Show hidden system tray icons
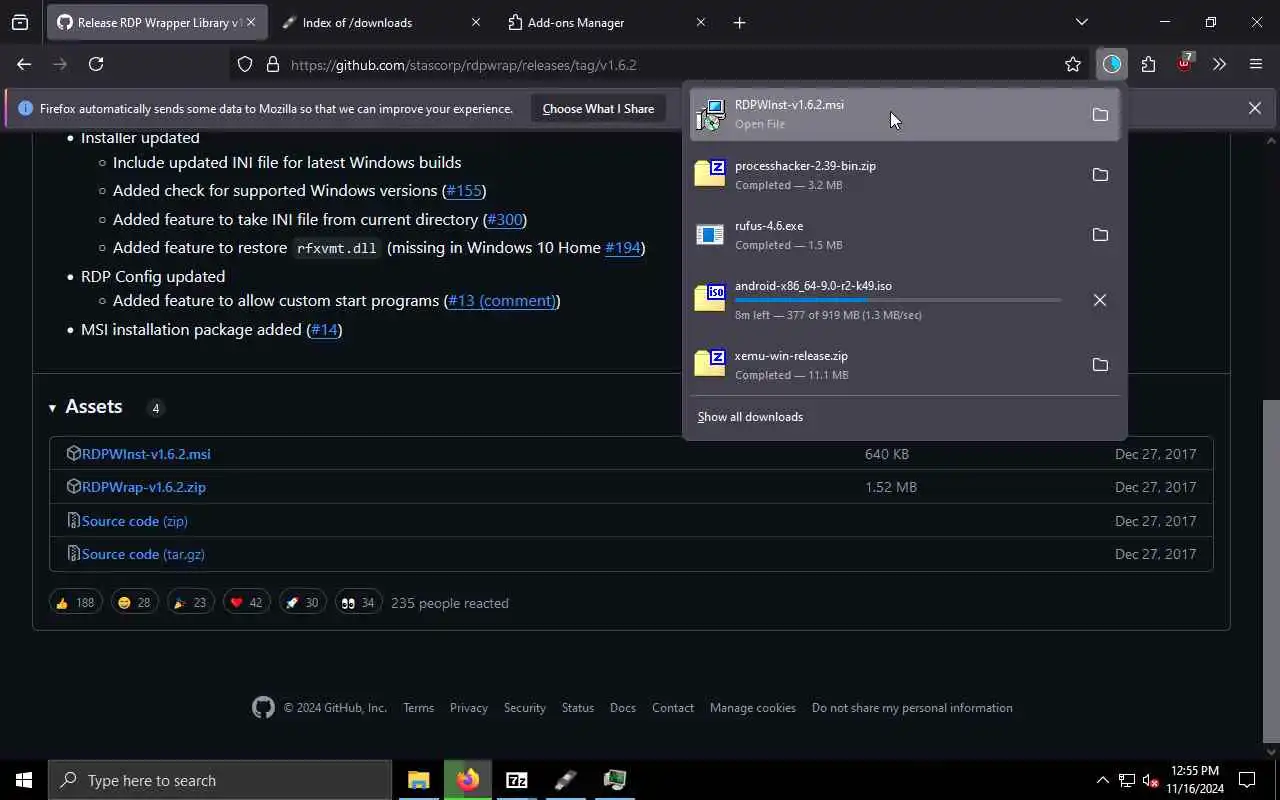 1102,780
